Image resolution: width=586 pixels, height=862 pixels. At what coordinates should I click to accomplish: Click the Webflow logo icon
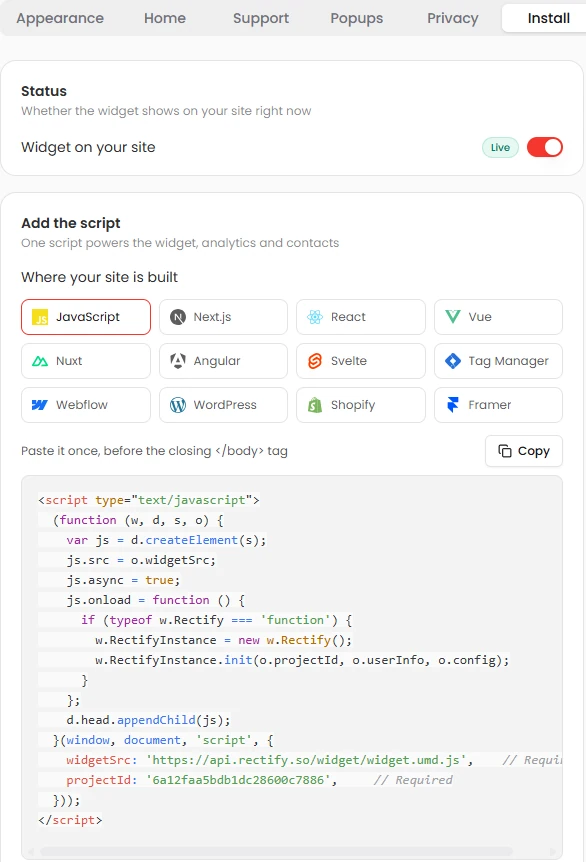click(x=40, y=405)
